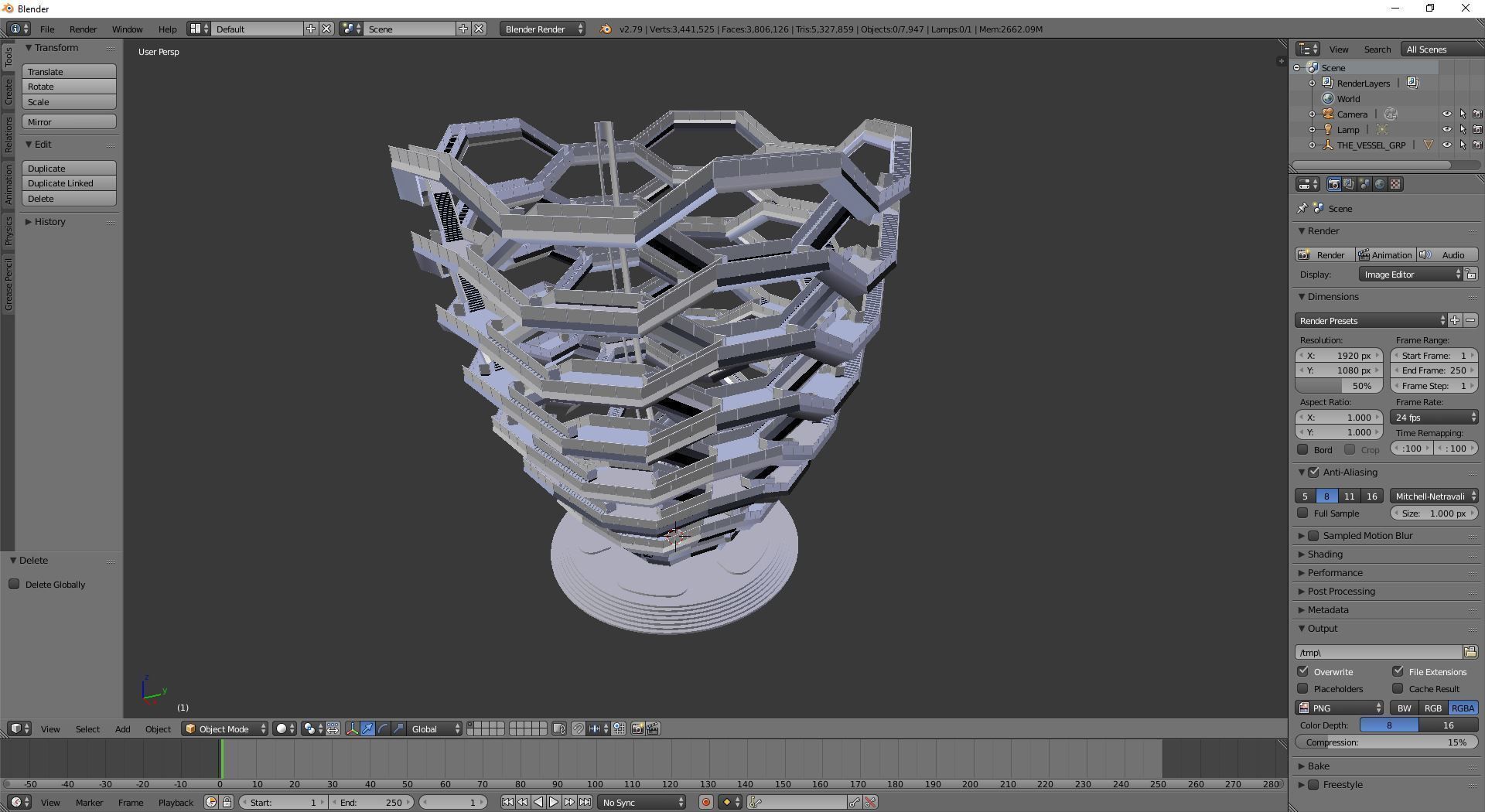Image resolution: width=1485 pixels, height=812 pixels.
Task: Toggle the Anti-Aliasing checkbox
Action: 1313,472
